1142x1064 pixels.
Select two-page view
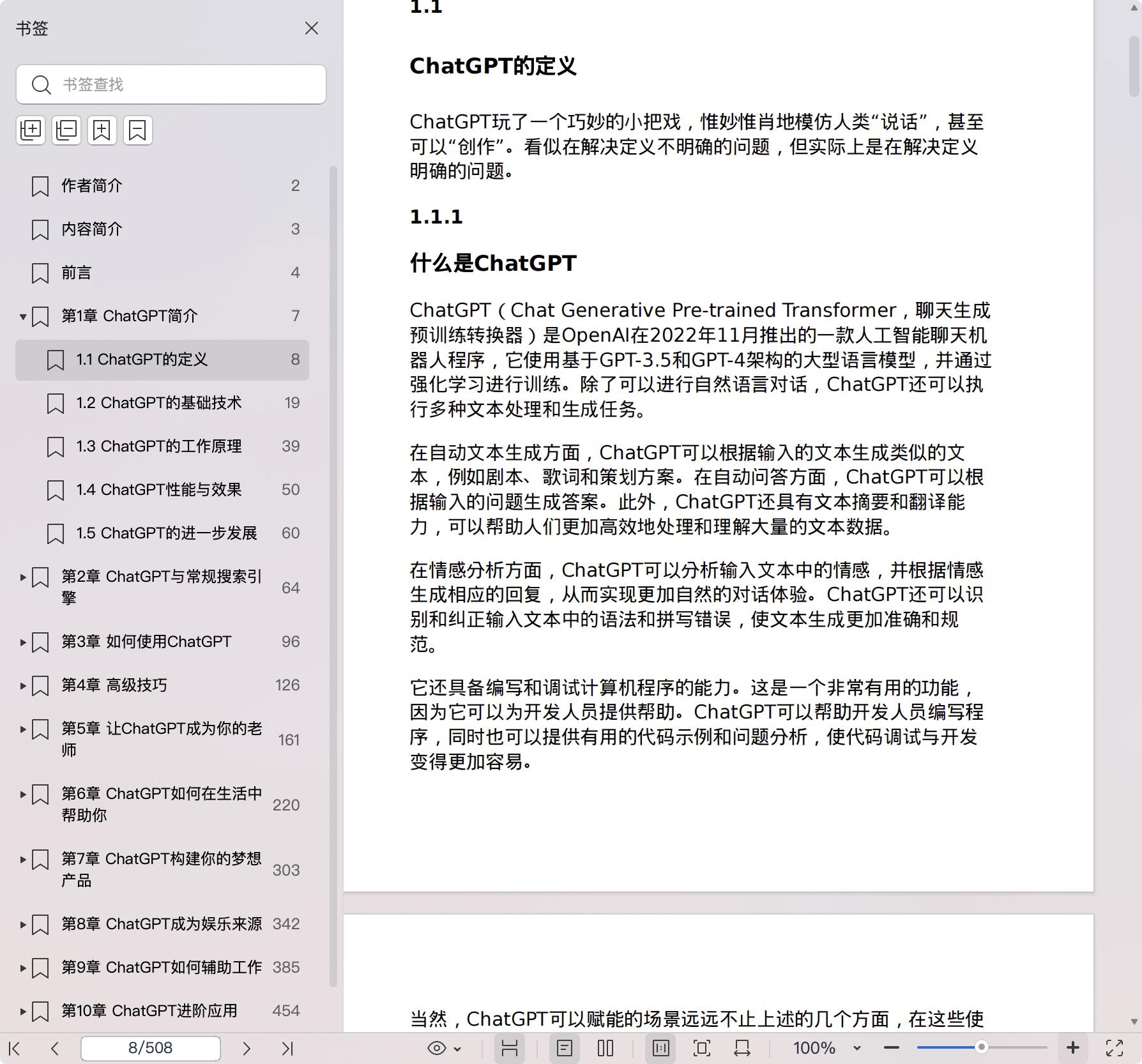click(x=605, y=1048)
